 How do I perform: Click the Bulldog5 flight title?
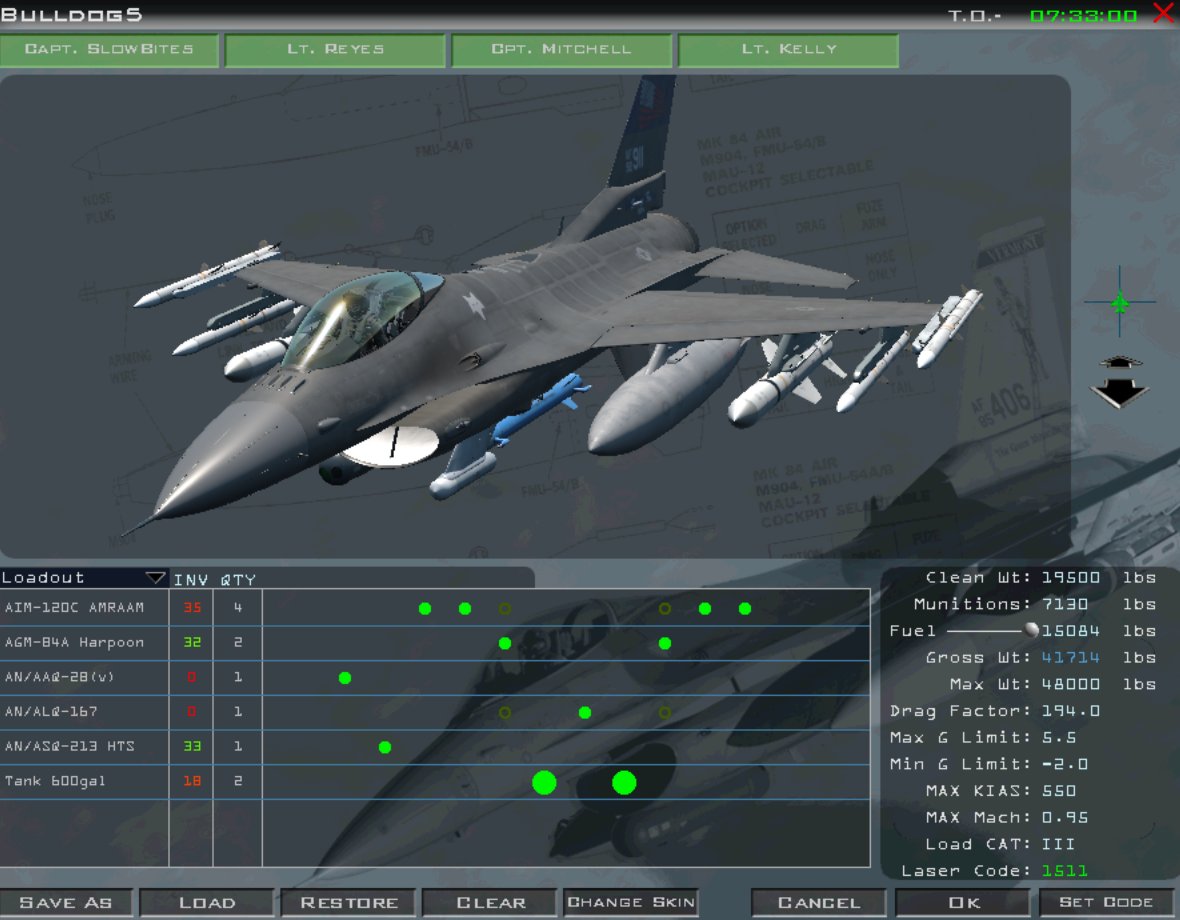(x=71, y=14)
